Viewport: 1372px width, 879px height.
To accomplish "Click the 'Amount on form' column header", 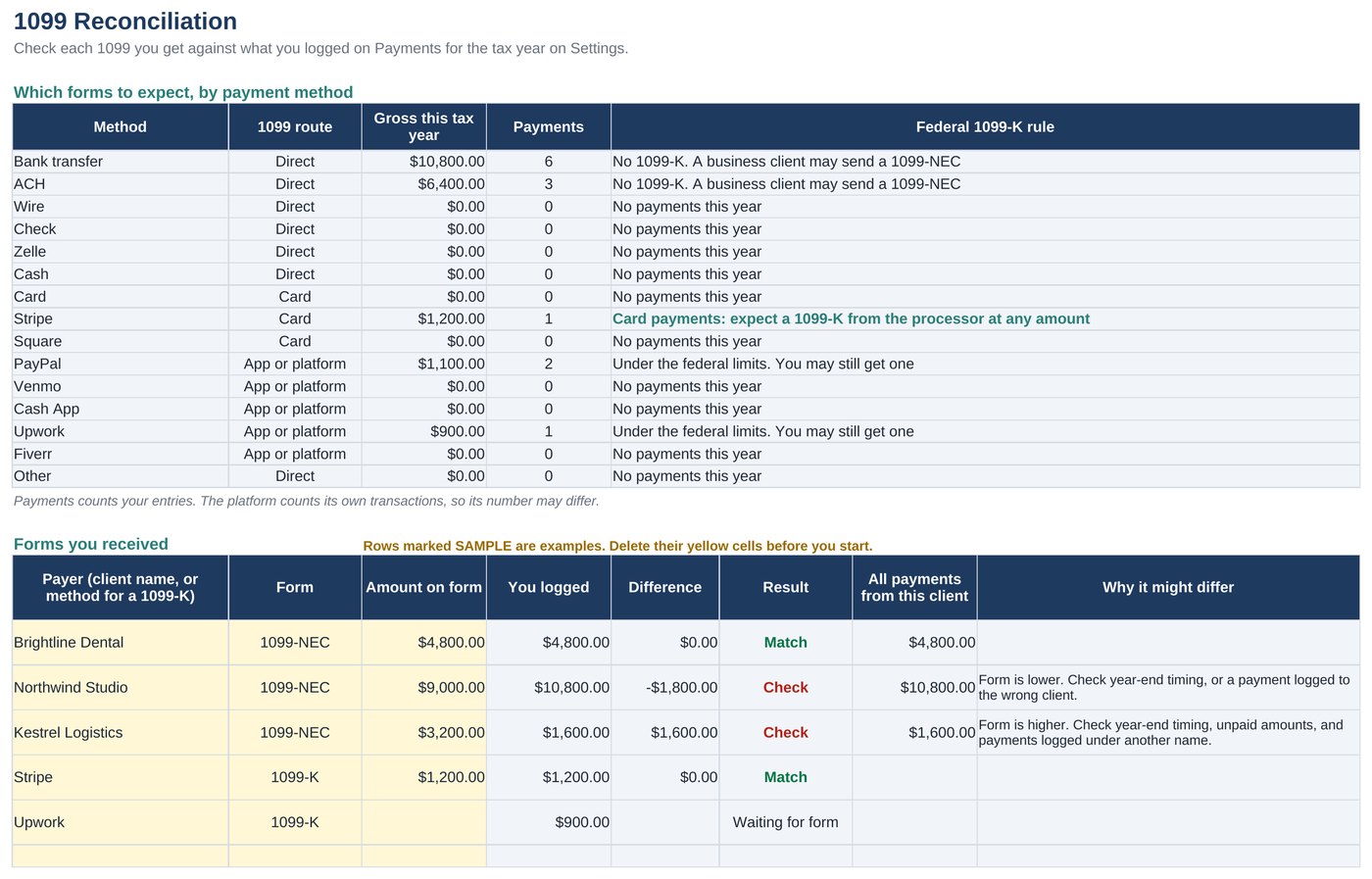I will [x=423, y=587].
